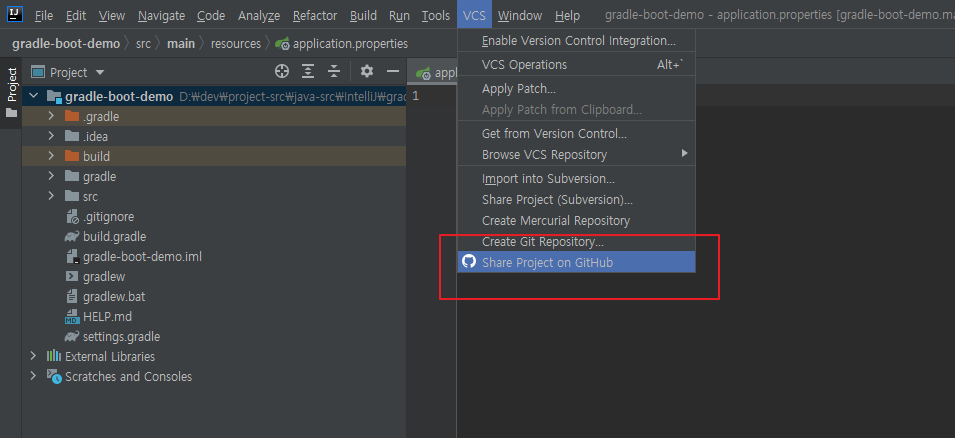
Task: Choose Get from Version Control...
Action: click(x=576, y=133)
